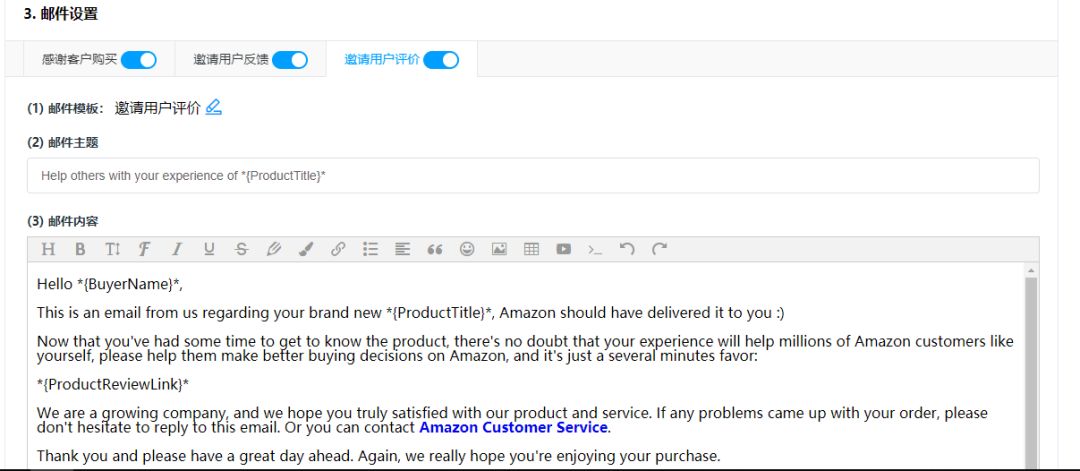Click the Amazon Customer Service link
1080x471 pixels.
[x=513, y=428]
